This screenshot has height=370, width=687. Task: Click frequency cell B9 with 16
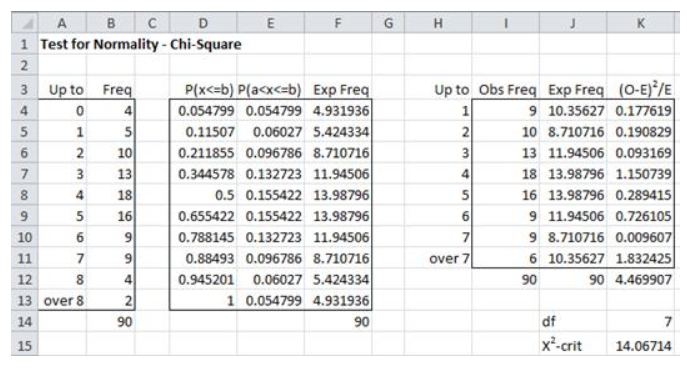click(111, 216)
